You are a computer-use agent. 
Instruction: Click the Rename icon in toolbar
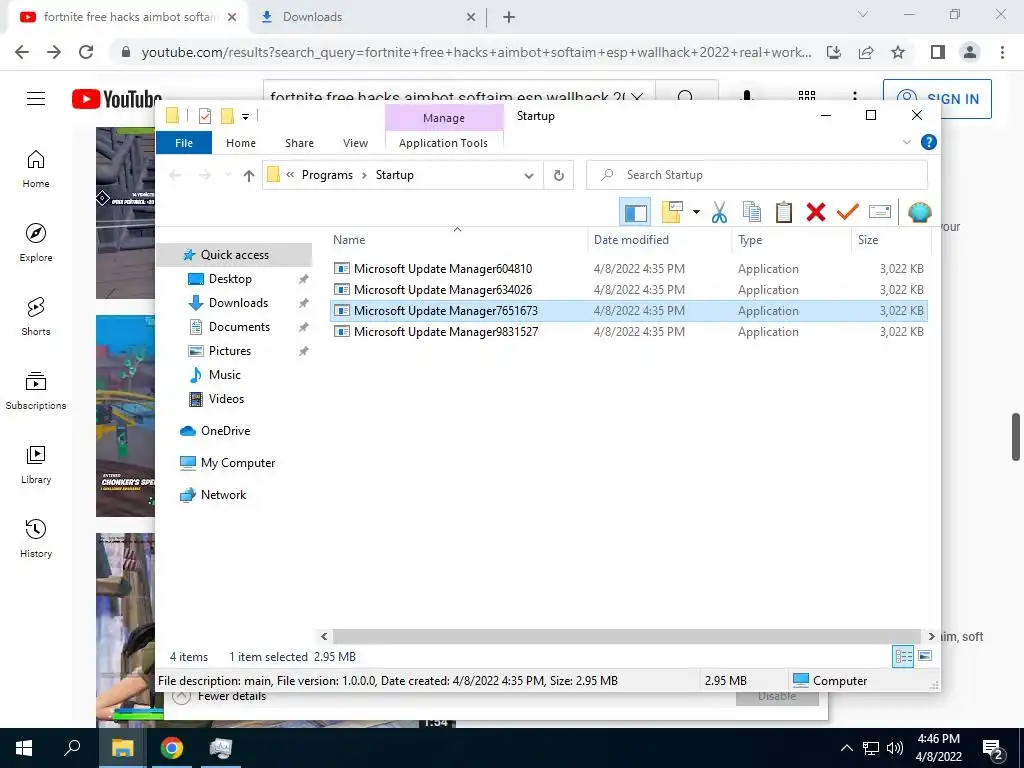point(880,212)
